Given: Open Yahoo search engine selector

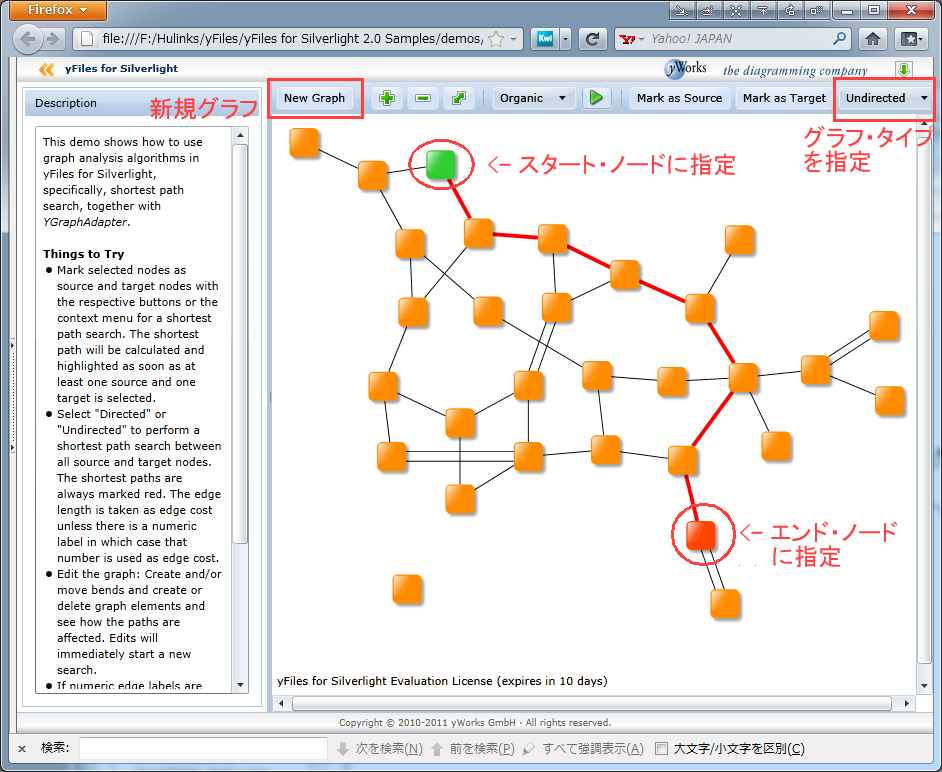Looking at the screenshot, I should [x=632, y=39].
